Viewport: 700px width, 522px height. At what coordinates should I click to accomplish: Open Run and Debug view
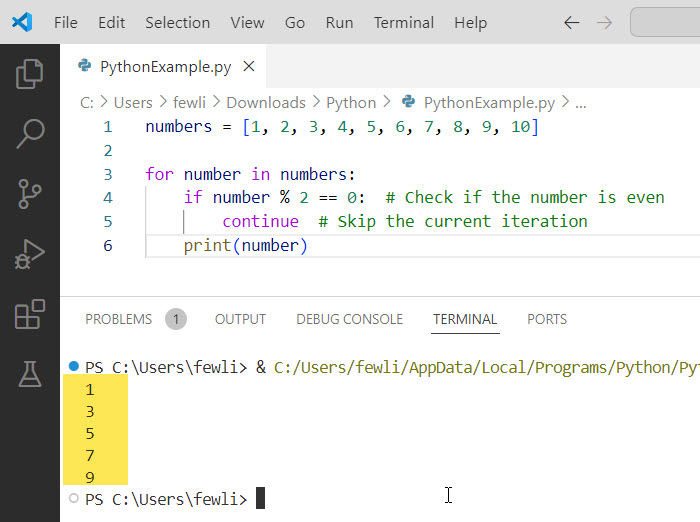[x=29, y=254]
